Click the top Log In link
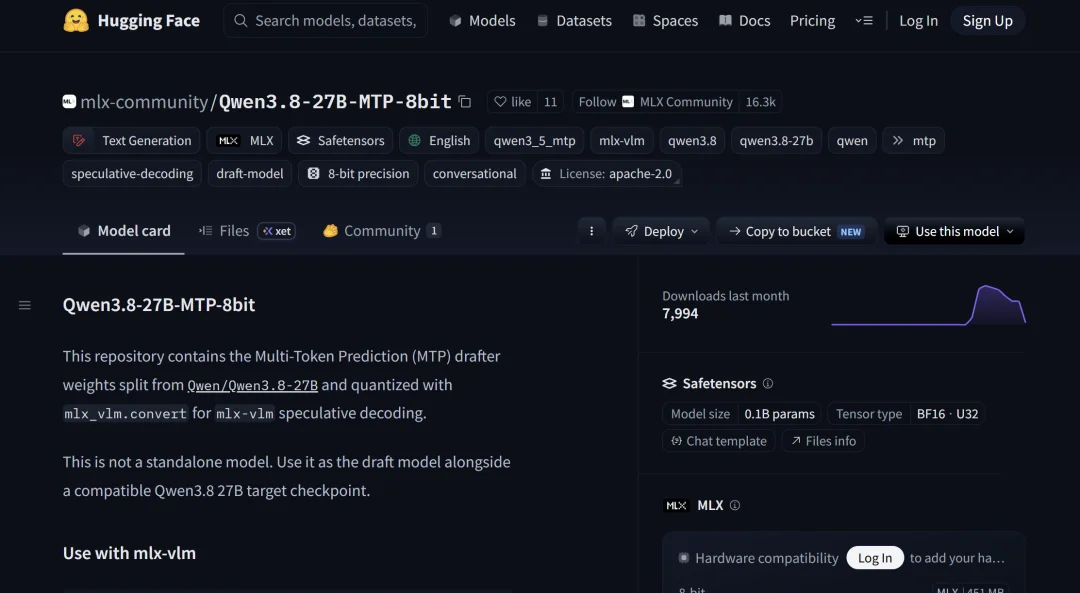This screenshot has width=1080, height=593. 918,21
